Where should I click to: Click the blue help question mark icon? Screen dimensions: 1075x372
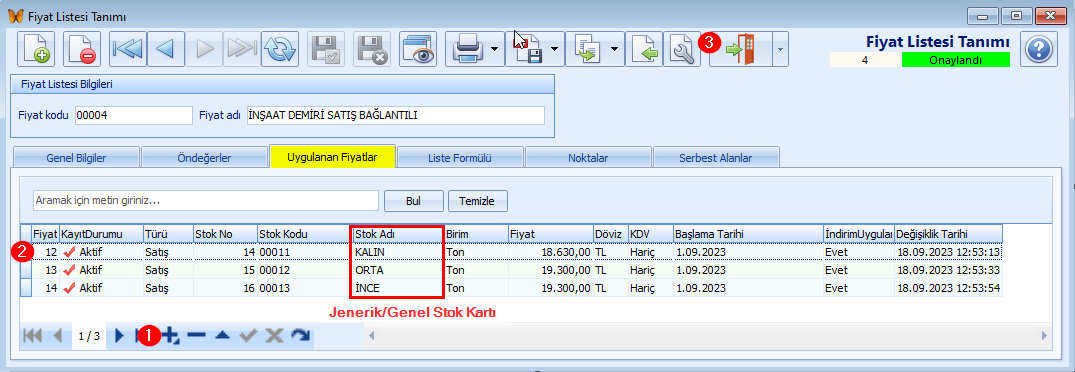tap(1039, 49)
